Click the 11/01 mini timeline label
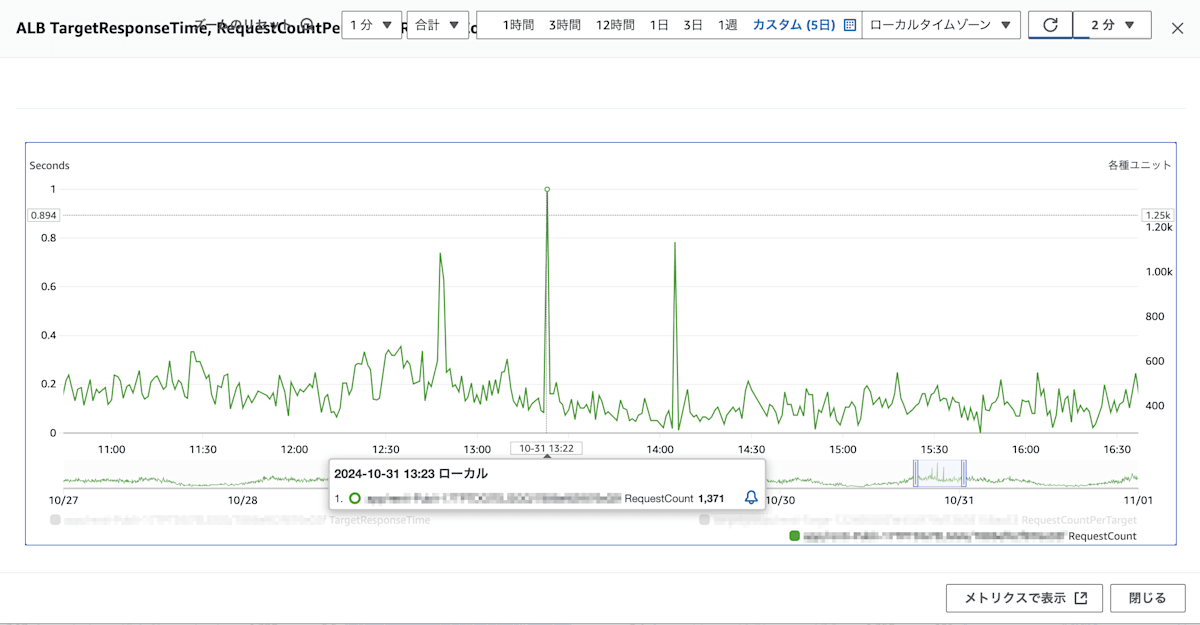Image resolution: width=1200 pixels, height=625 pixels. 1138,499
